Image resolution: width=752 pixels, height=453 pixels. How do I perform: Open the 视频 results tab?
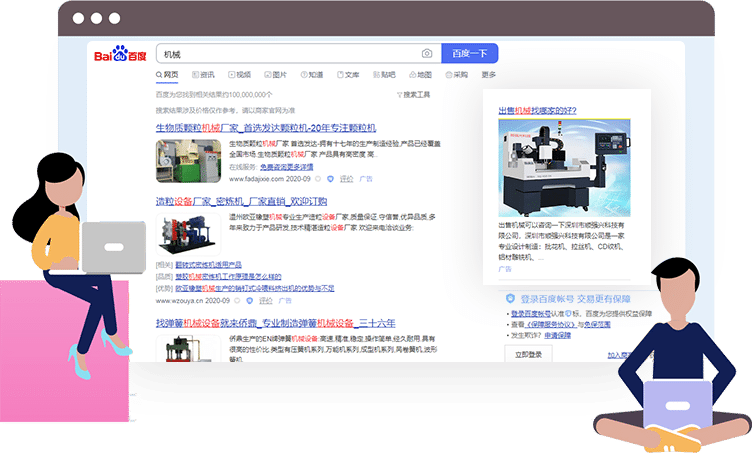[x=240, y=75]
